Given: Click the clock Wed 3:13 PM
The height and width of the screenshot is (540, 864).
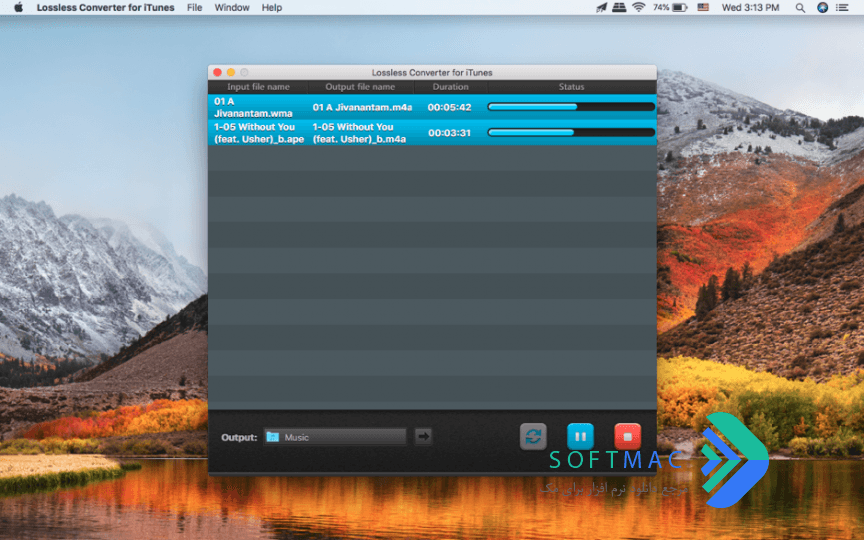Looking at the screenshot, I should coord(750,8).
